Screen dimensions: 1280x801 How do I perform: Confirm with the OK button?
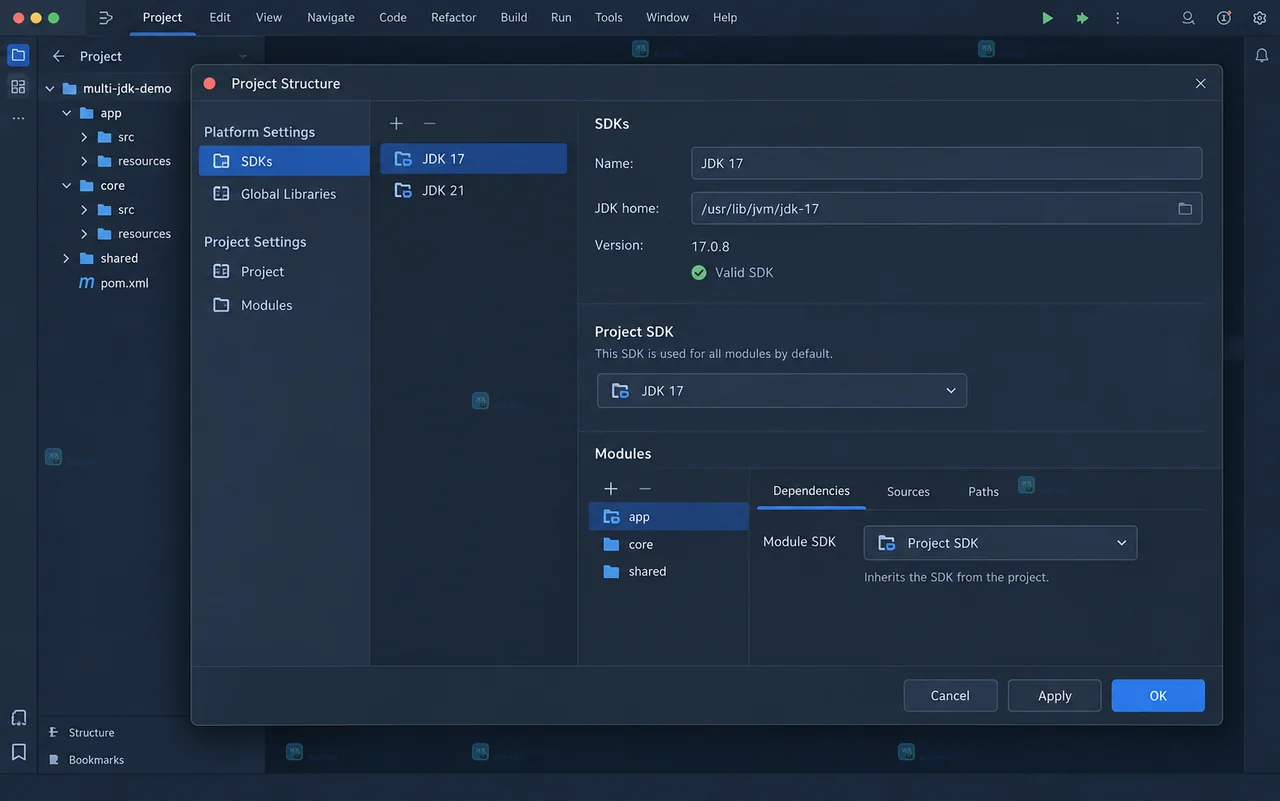(1158, 695)
